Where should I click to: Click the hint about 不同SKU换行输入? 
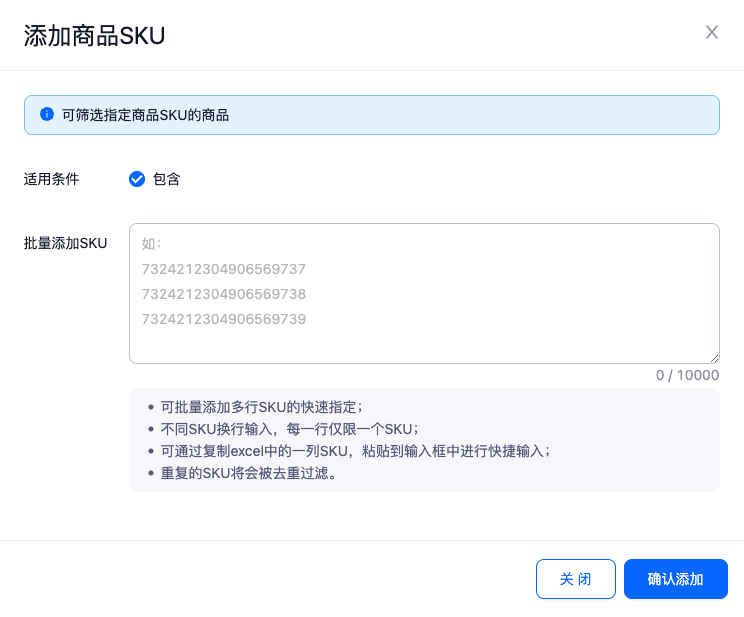[289, 428]
